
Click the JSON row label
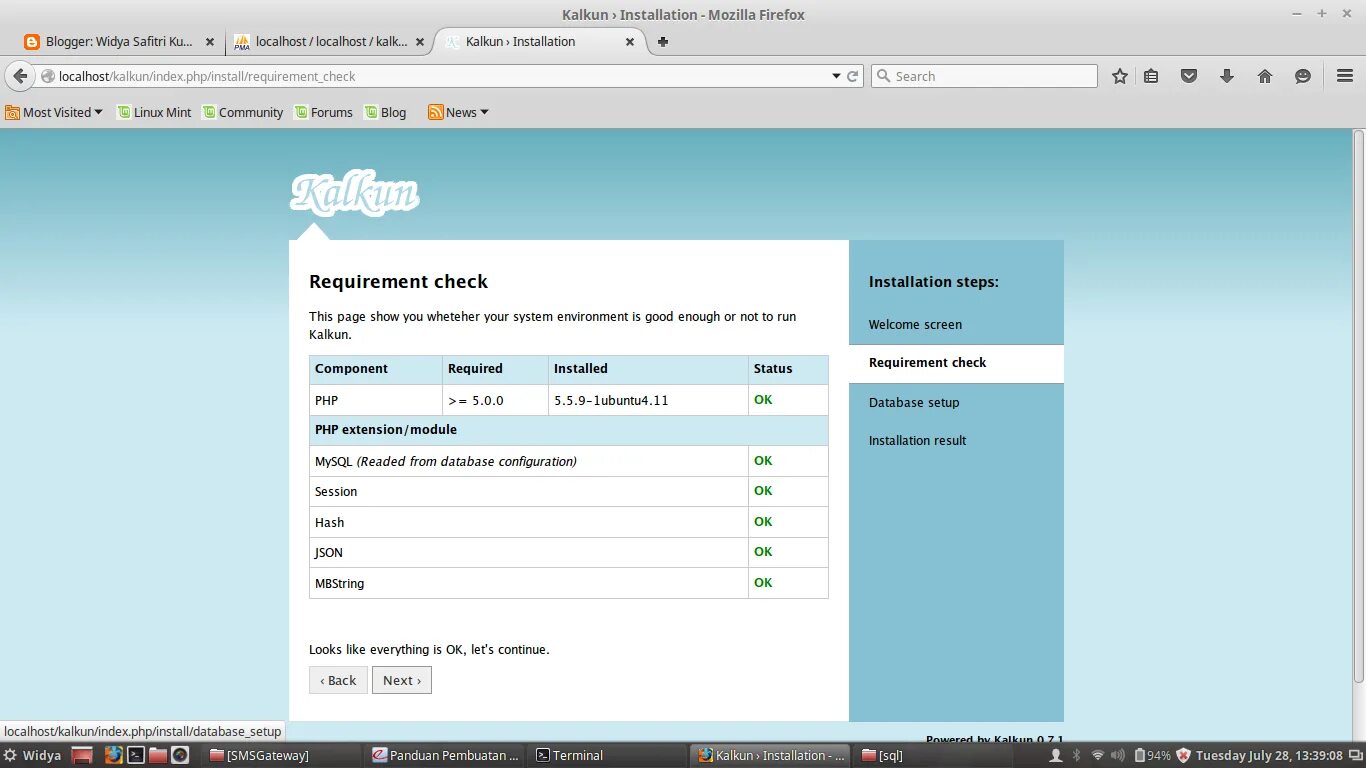click(x=329, y=552)
